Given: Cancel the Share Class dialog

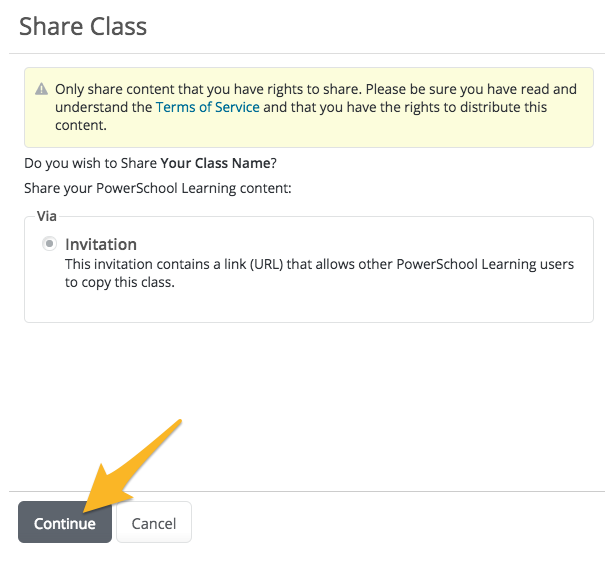Looking at the screenshot, I should [154, 522].
